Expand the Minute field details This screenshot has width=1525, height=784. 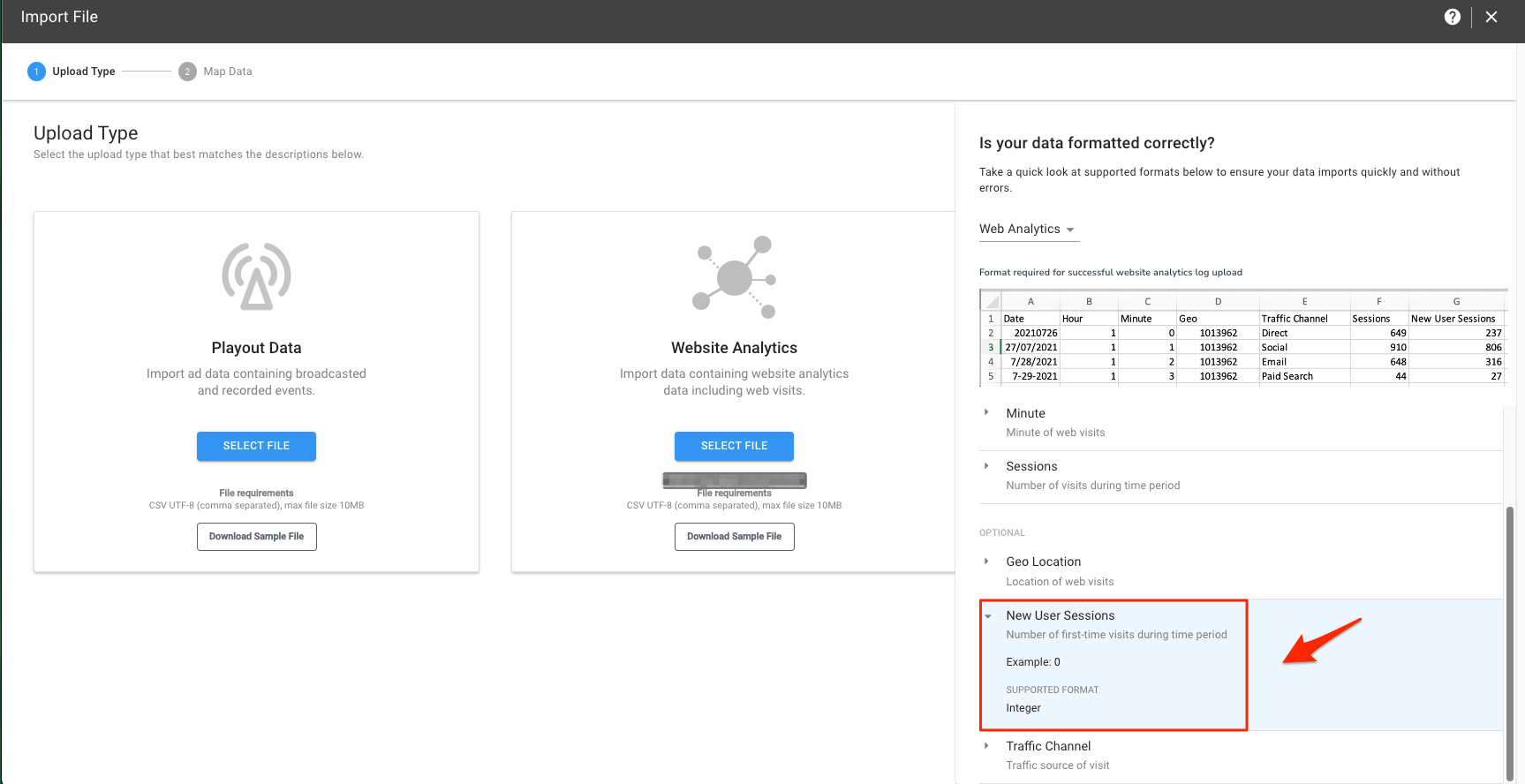[x=987, y=413]
